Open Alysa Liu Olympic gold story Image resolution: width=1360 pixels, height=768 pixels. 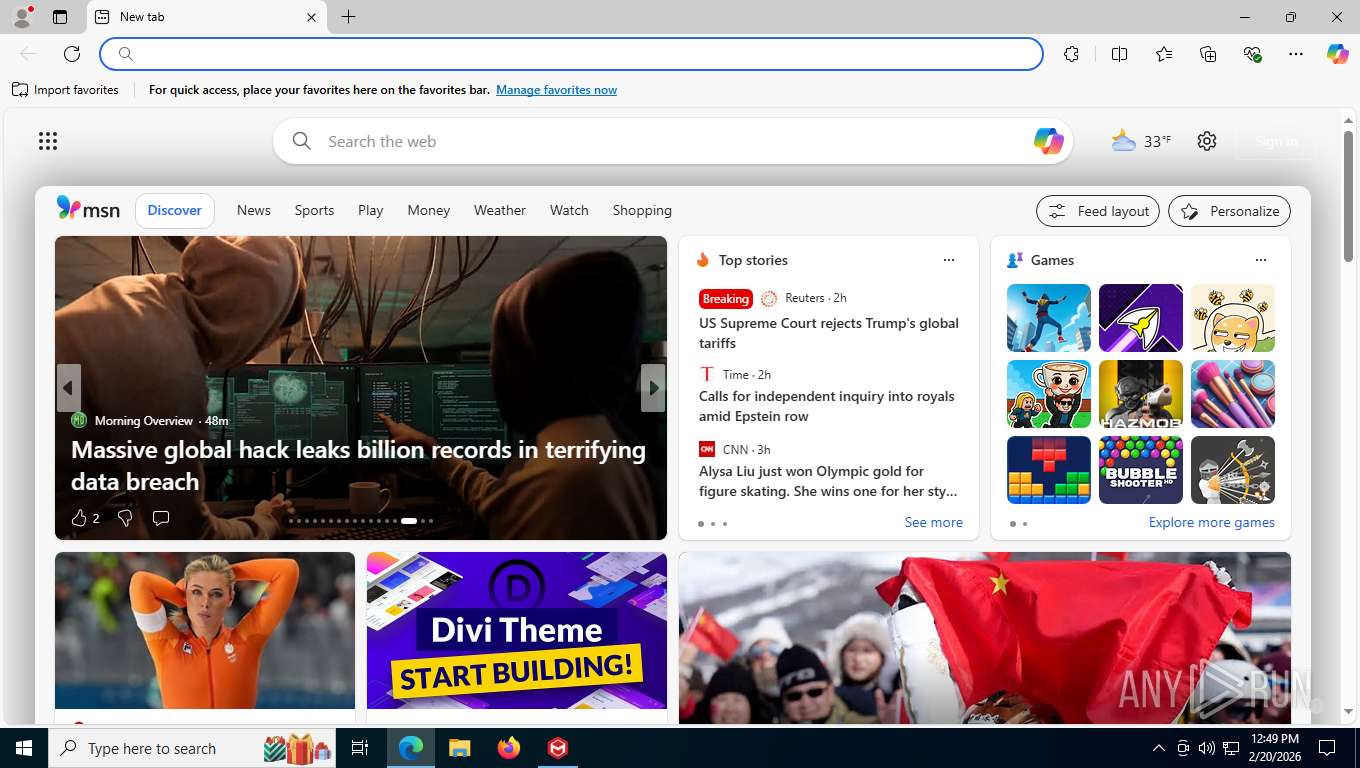coord(828,481)
